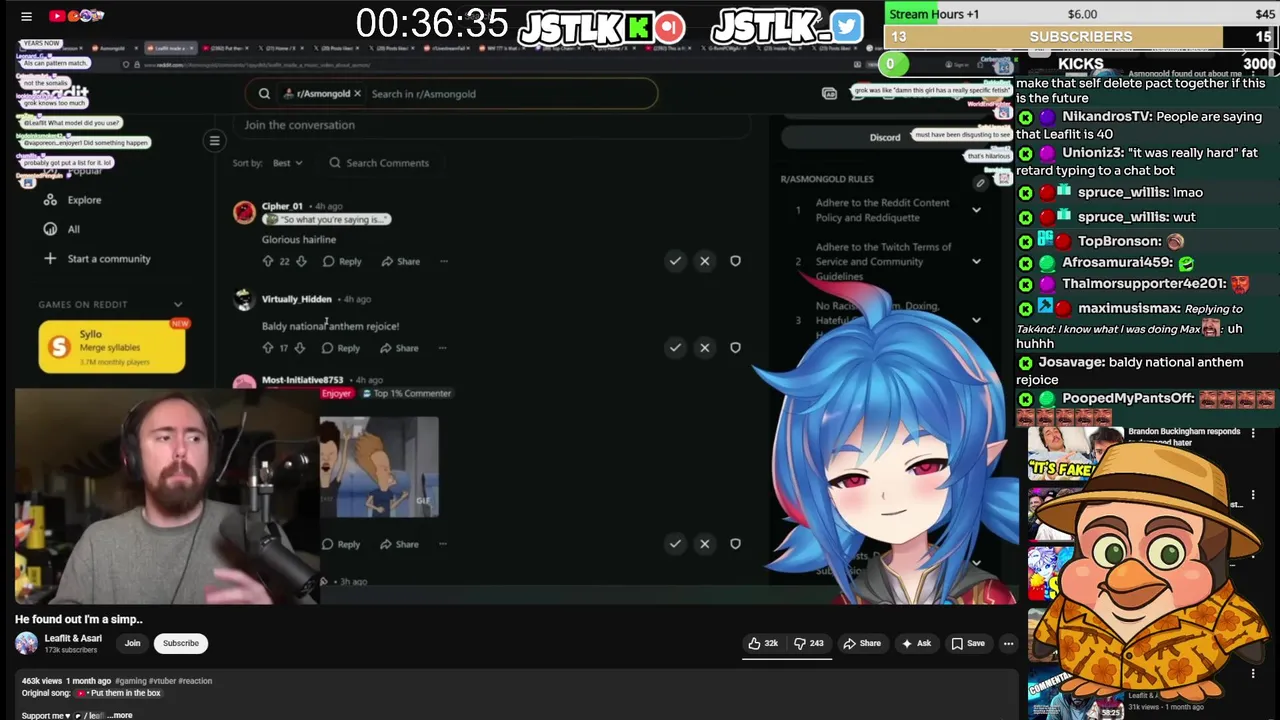The image size is (1280, 720).
Task: Save the video to a playlist
Action: (968, 643)
